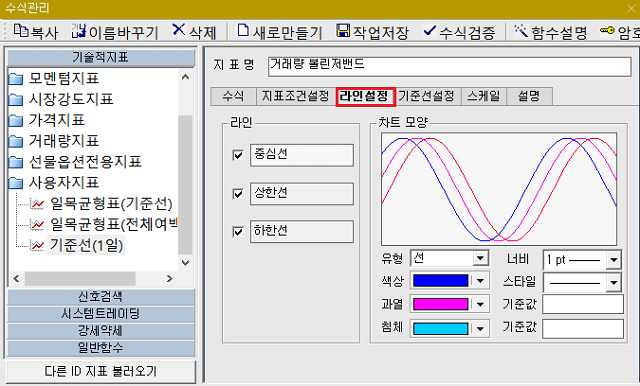Click the 삭제 delete X icon
The width and height of the screenshot is (640, 386).
pos(178,30)
